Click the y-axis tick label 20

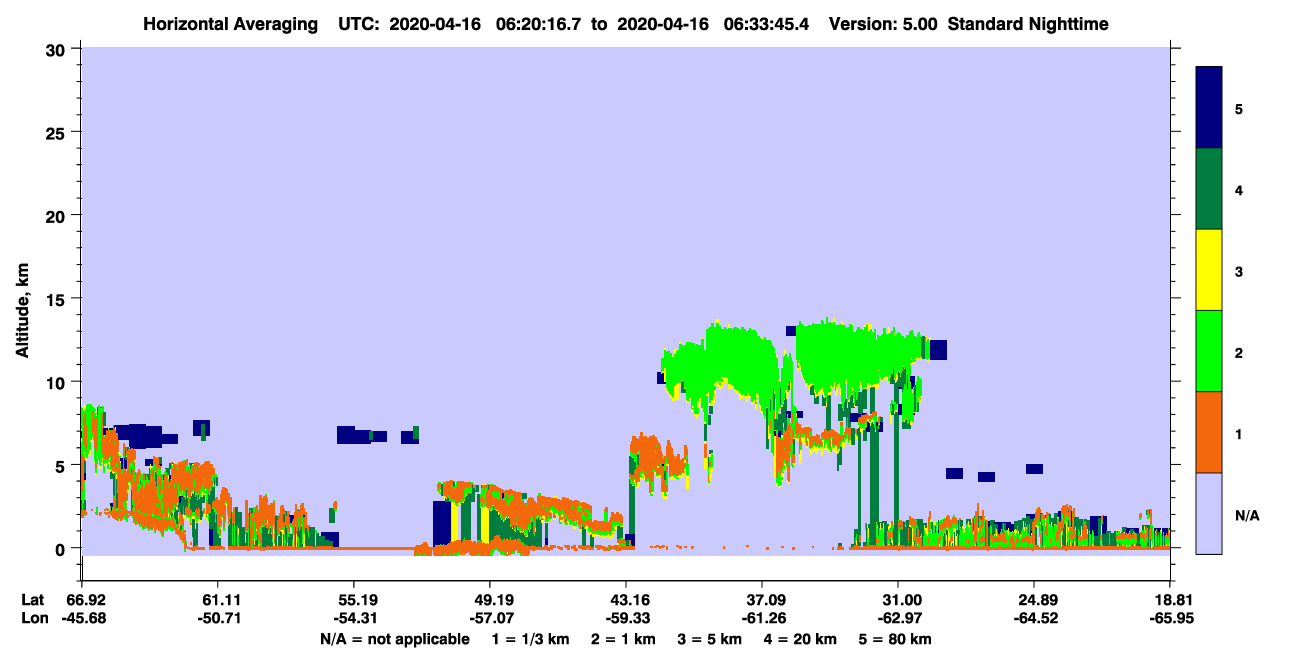[58, 215]
